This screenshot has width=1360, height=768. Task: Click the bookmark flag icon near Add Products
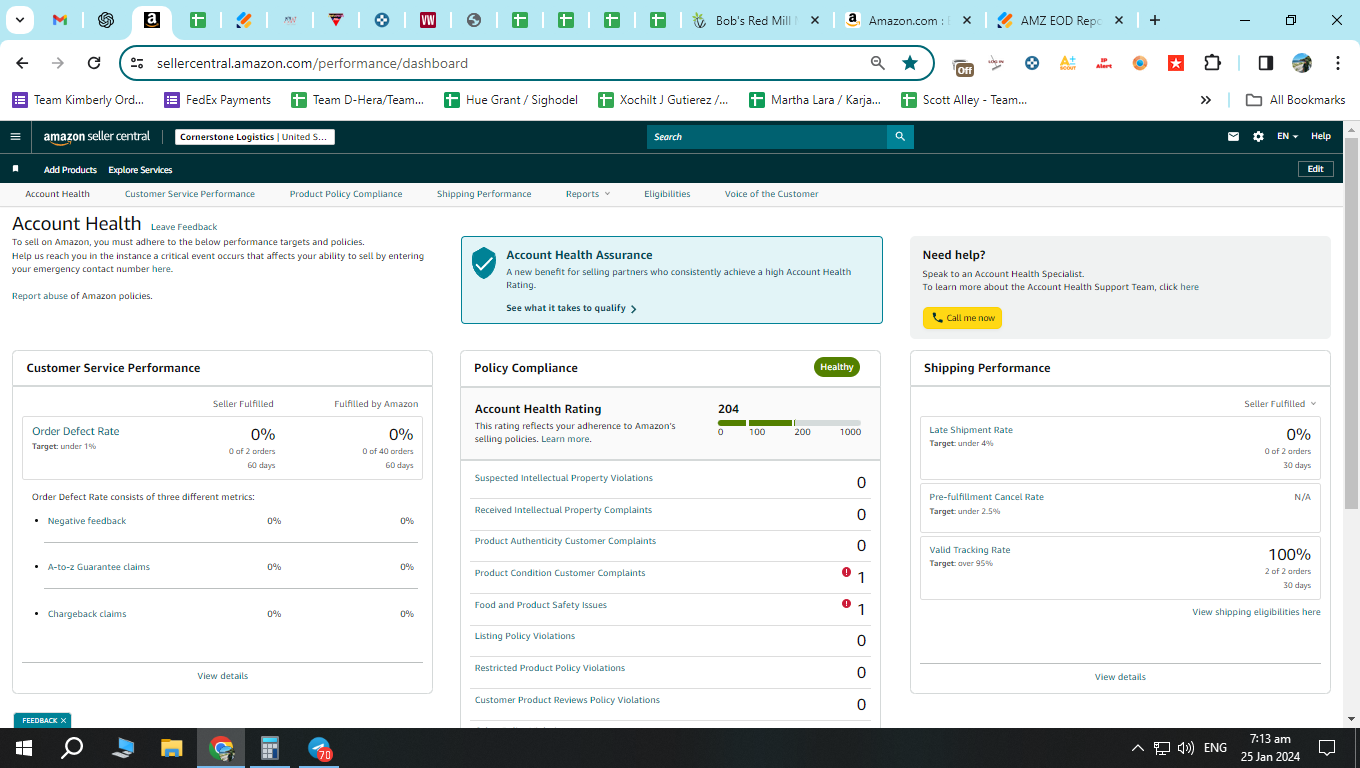[15, 169]
